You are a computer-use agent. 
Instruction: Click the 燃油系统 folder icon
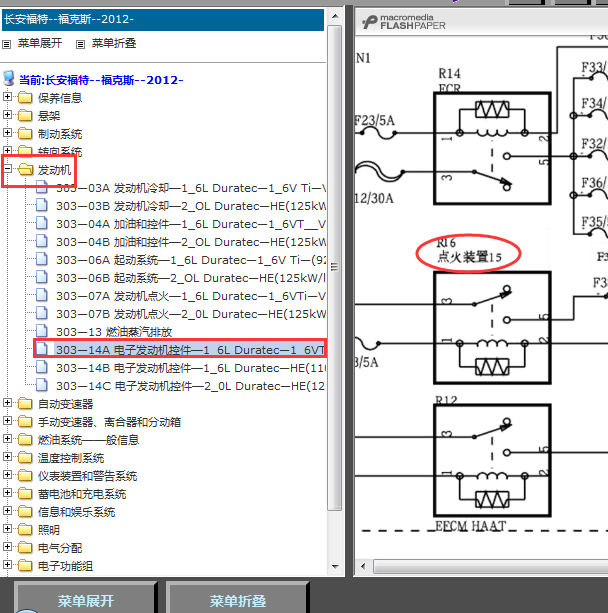[25, 439]
